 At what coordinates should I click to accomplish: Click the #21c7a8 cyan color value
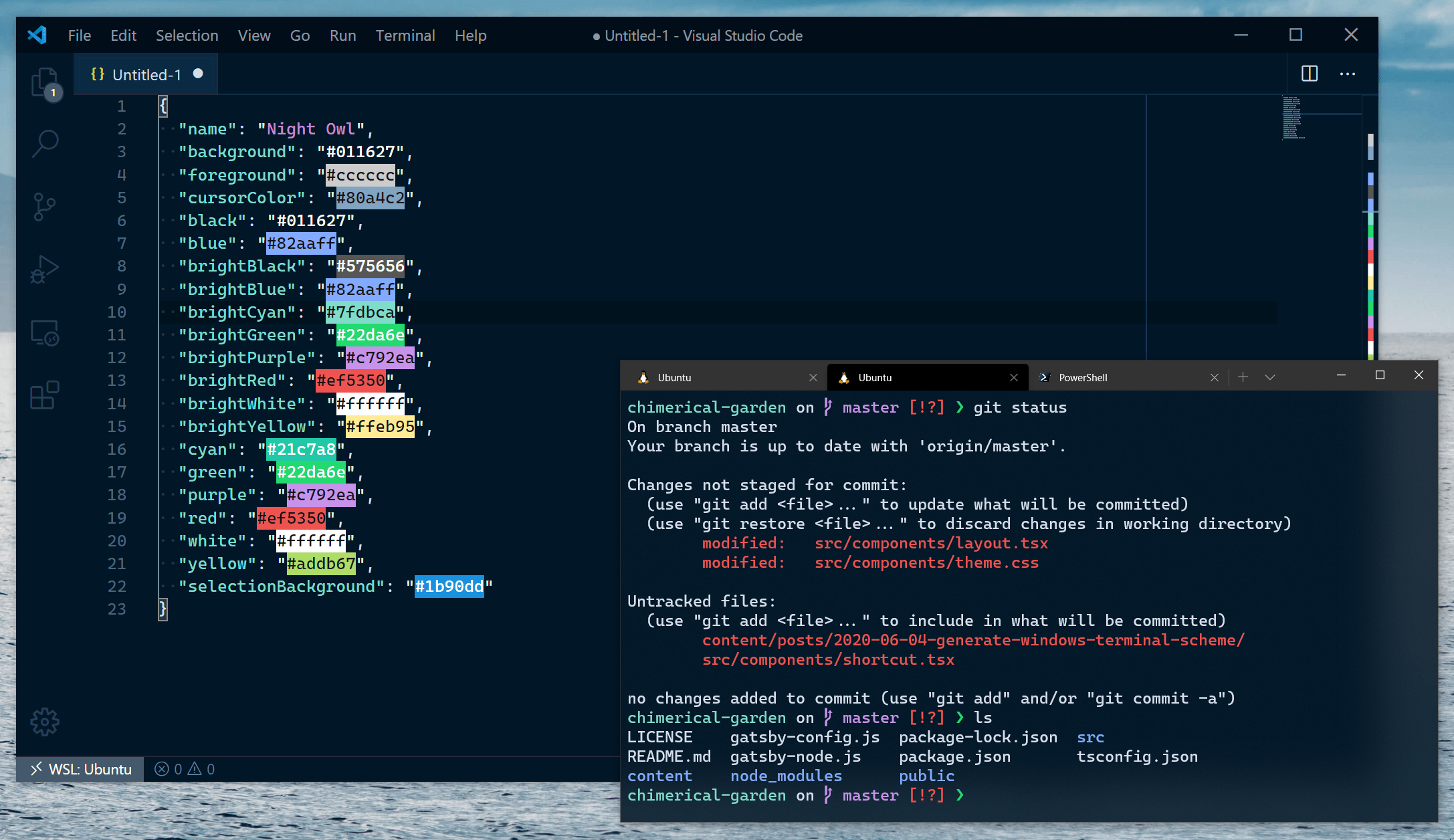click(x=302, y=449)
